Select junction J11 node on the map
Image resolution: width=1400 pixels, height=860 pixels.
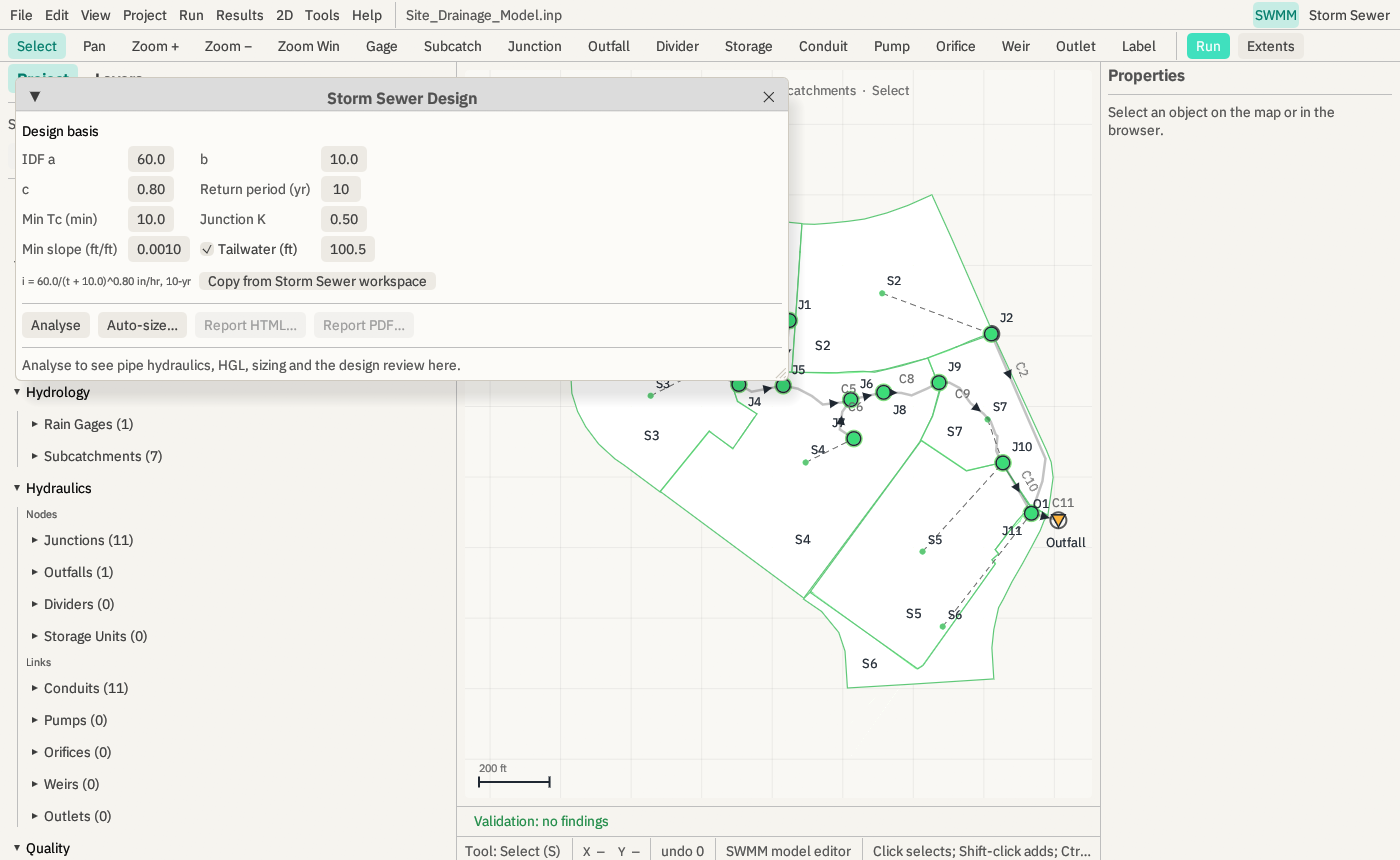pyautogui.click(x=1032, y=513)
